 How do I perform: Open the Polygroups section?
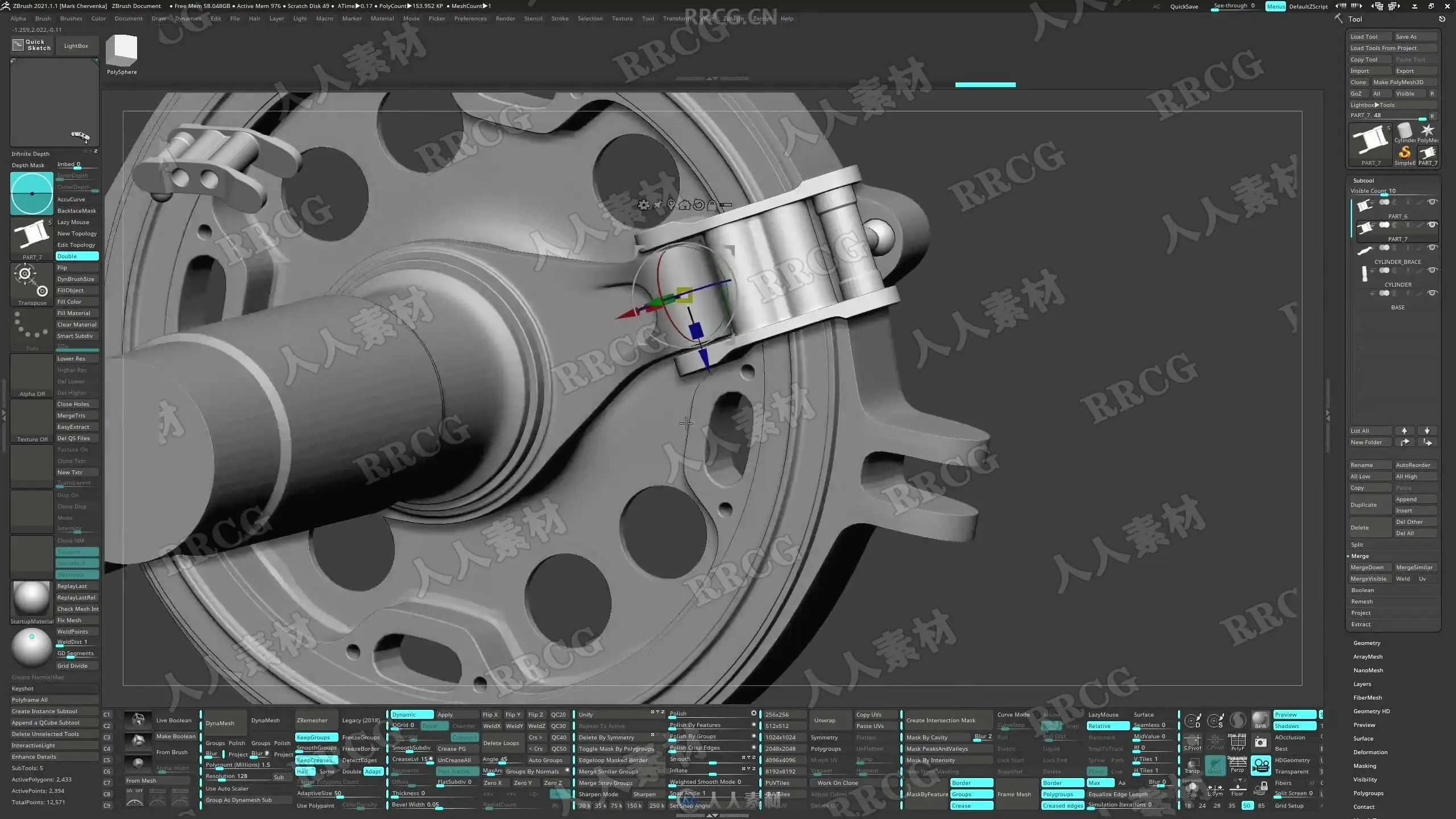click(x=1368, y=793)
